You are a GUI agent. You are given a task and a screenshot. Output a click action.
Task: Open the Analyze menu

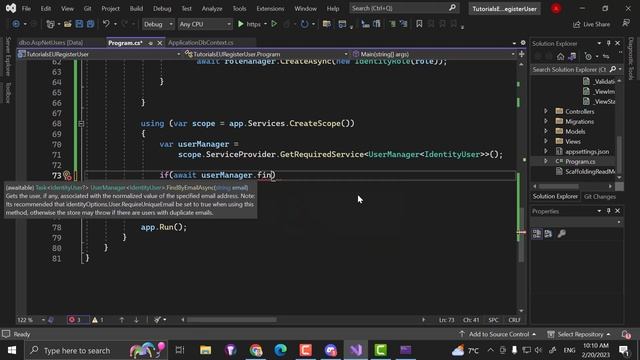point(212,8)
